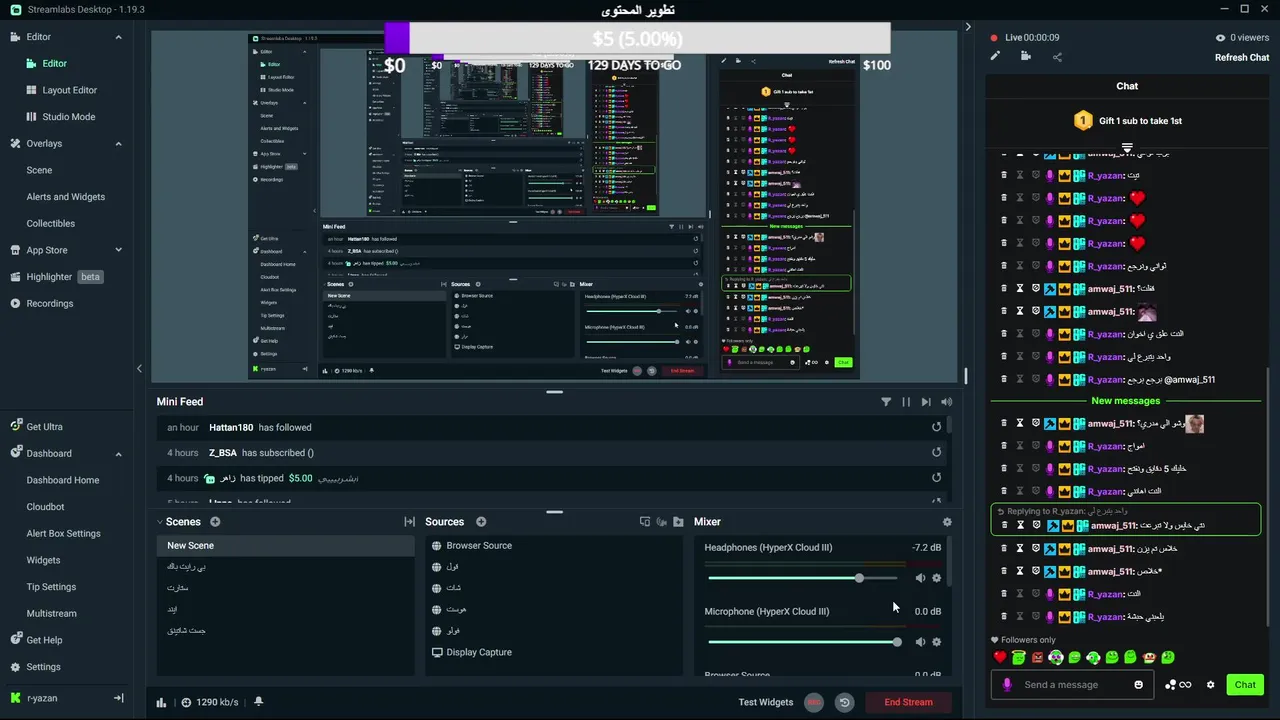Collapse the chat panel arrow

pyautogui.click(x=968, y=27)
